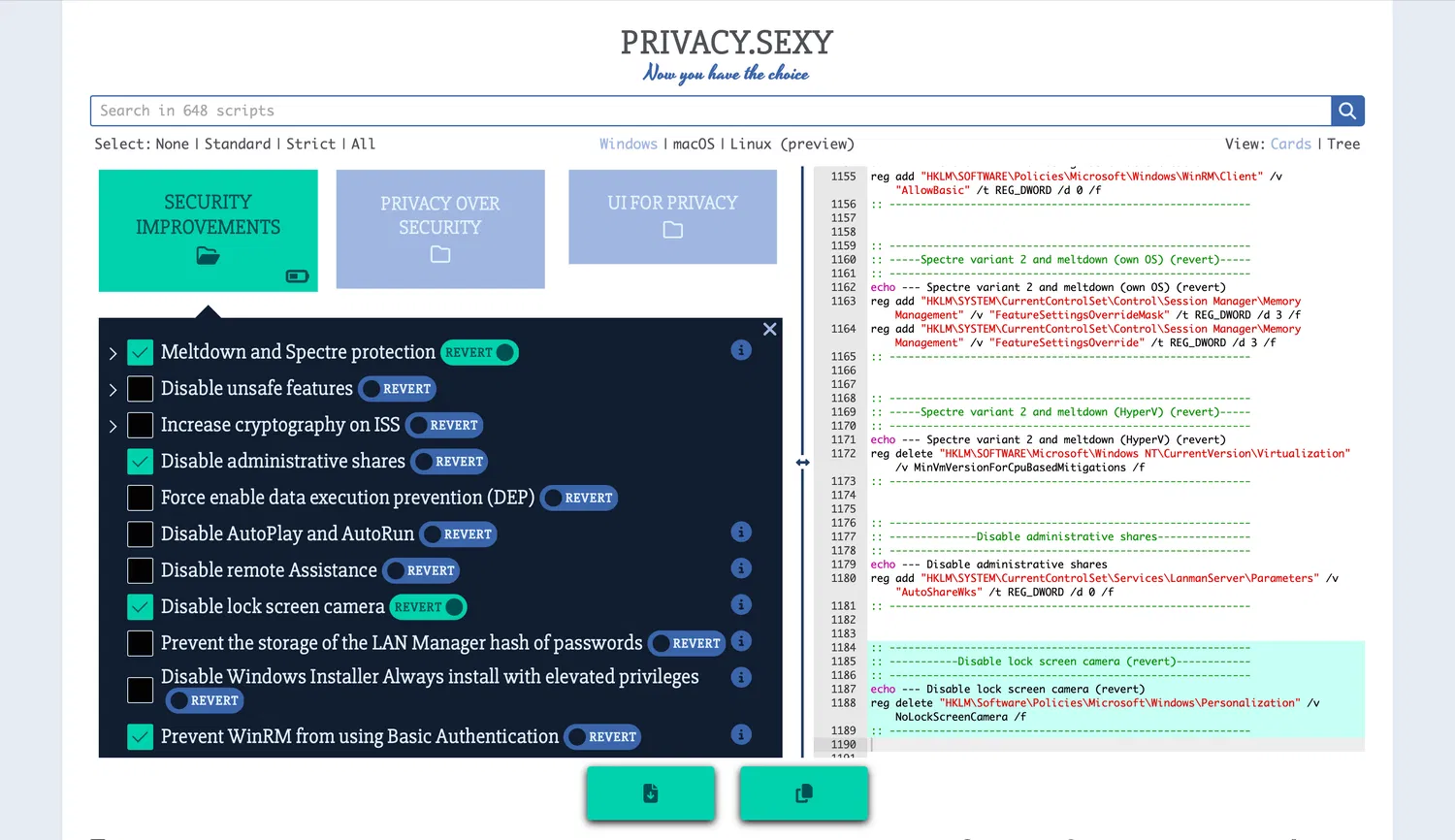Open info for Meltdown and Spectre protection
Viewport: 1455px width, 840px height.
(x=741, y=350)
